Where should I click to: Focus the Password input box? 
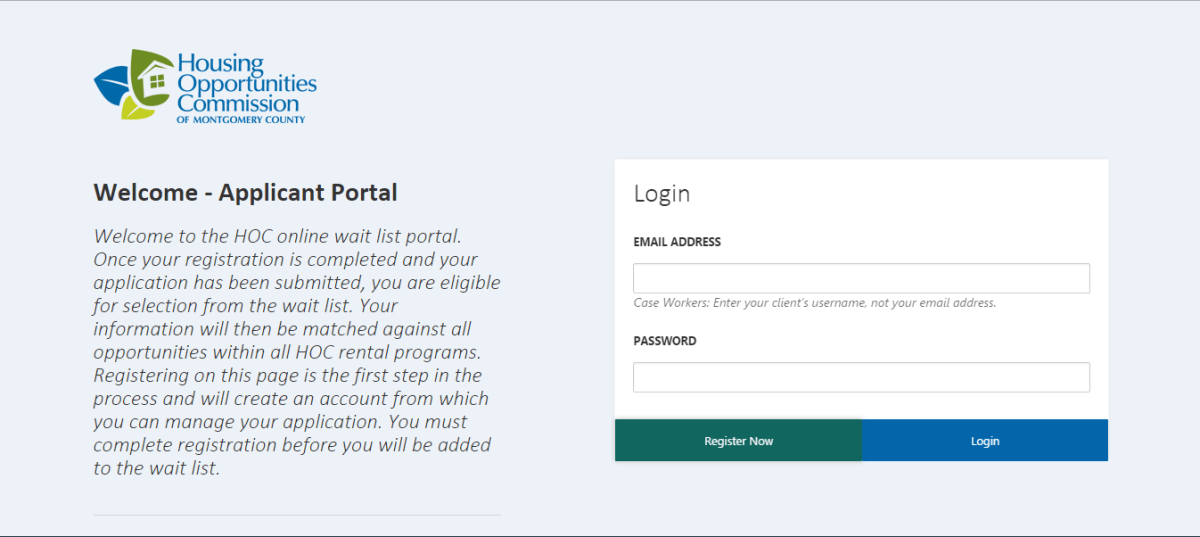click(861, 377)
